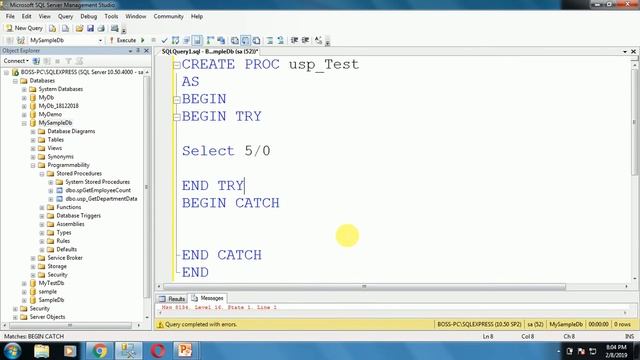Collapse the Programmability folder
640x360 pixels.
point(33,165)
